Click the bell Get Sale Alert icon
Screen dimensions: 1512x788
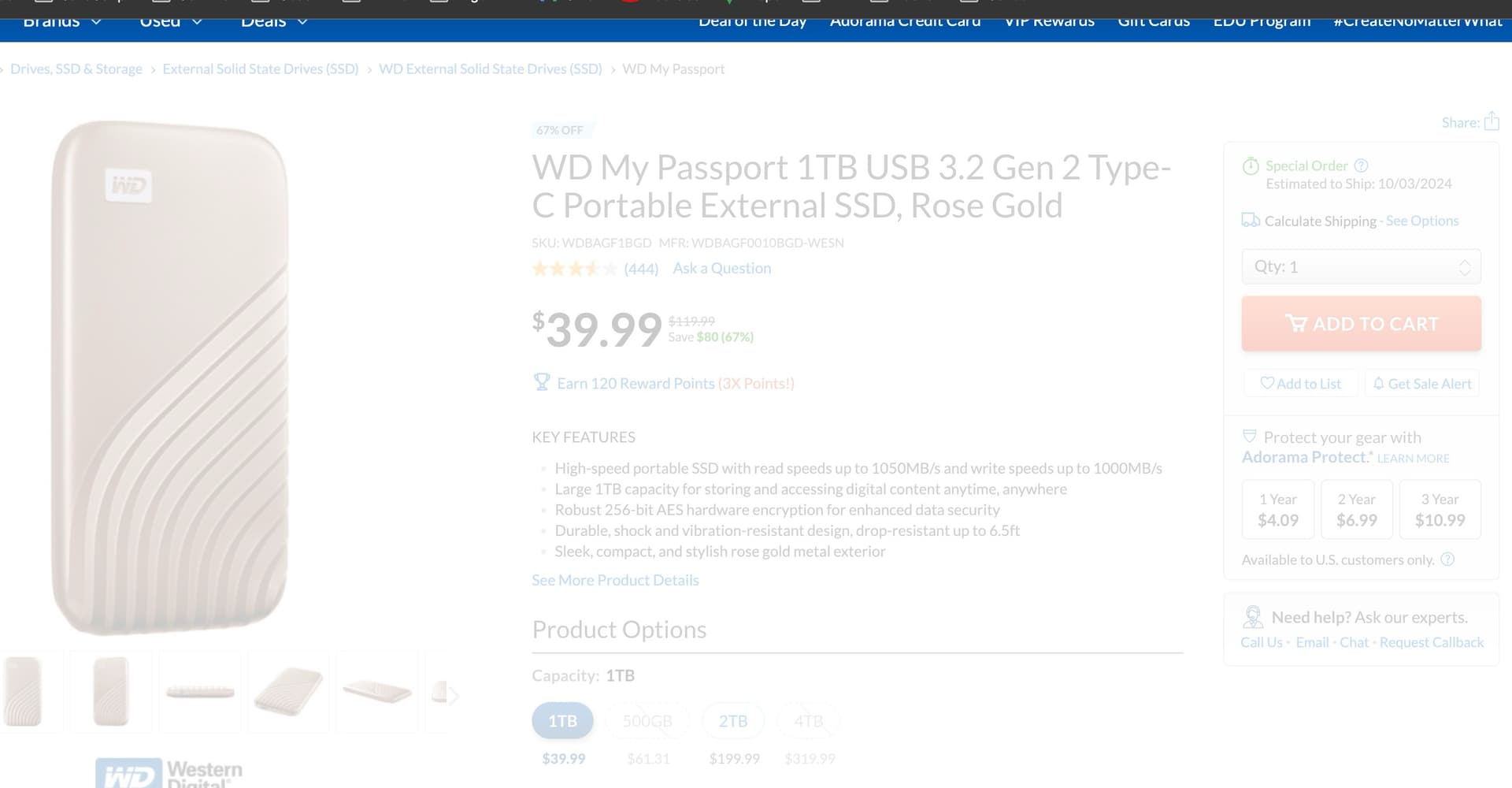[x=1378, y=383]
